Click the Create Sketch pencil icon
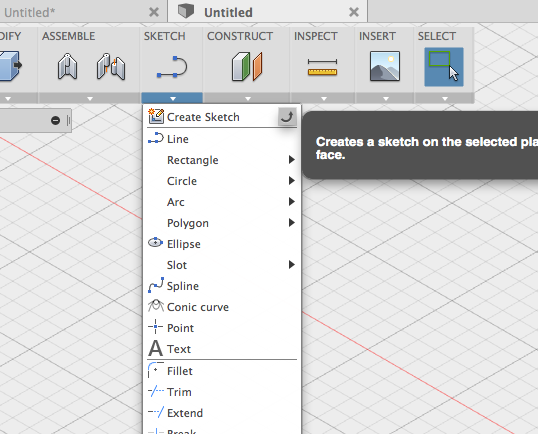The image size is (538, 434). tap(156, 116)
